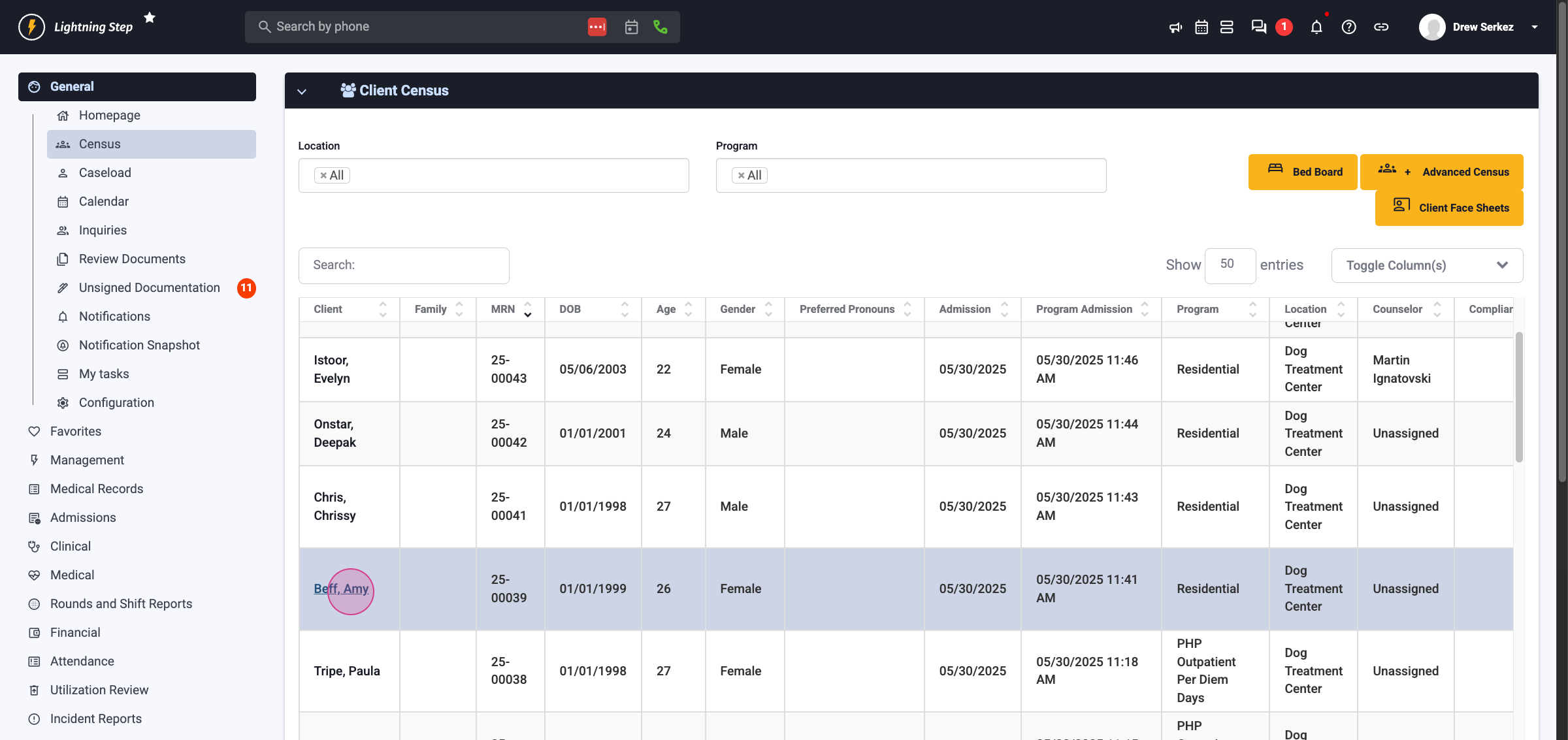Click the red message bubble icon in search bar
Viewport: 1568px width, 740px height.
coord(596,27)
